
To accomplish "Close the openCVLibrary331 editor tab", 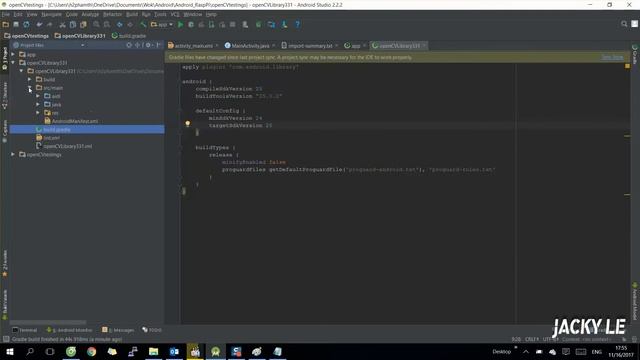I will click(424, 46).
